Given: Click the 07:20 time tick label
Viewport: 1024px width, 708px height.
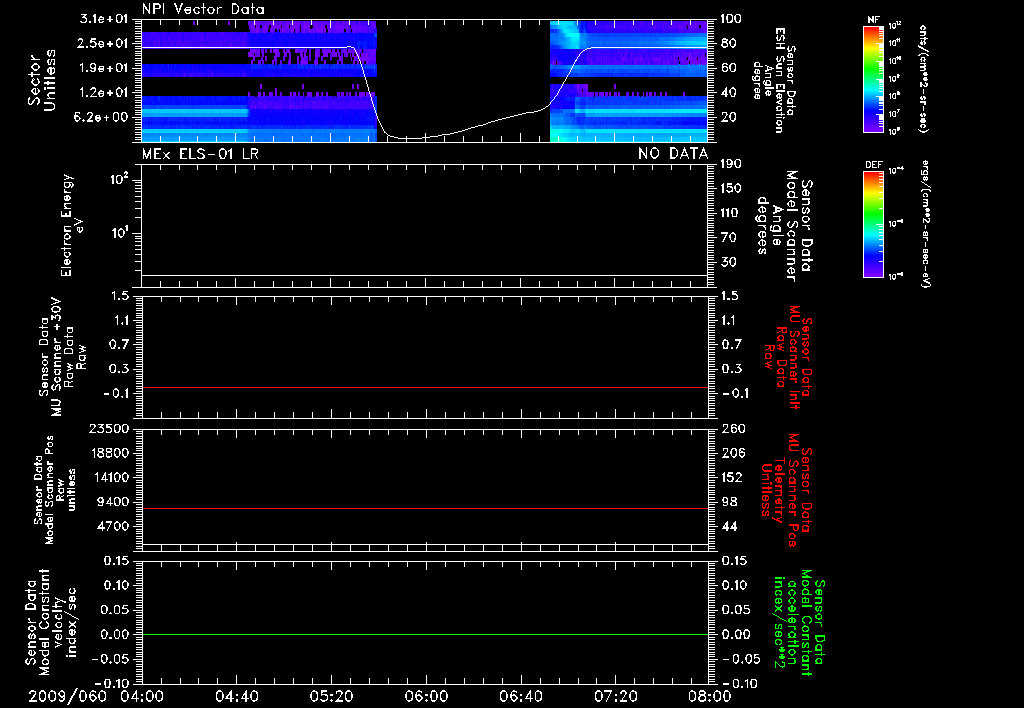Looking at the screenshot, I should click(615, 696).
